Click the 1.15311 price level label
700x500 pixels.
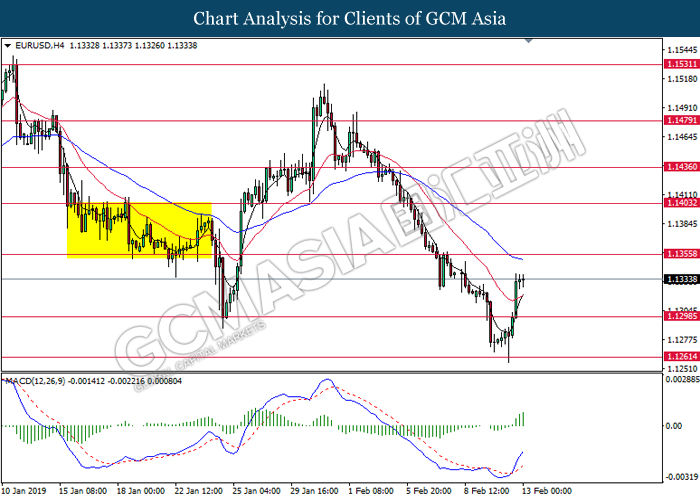682,64
